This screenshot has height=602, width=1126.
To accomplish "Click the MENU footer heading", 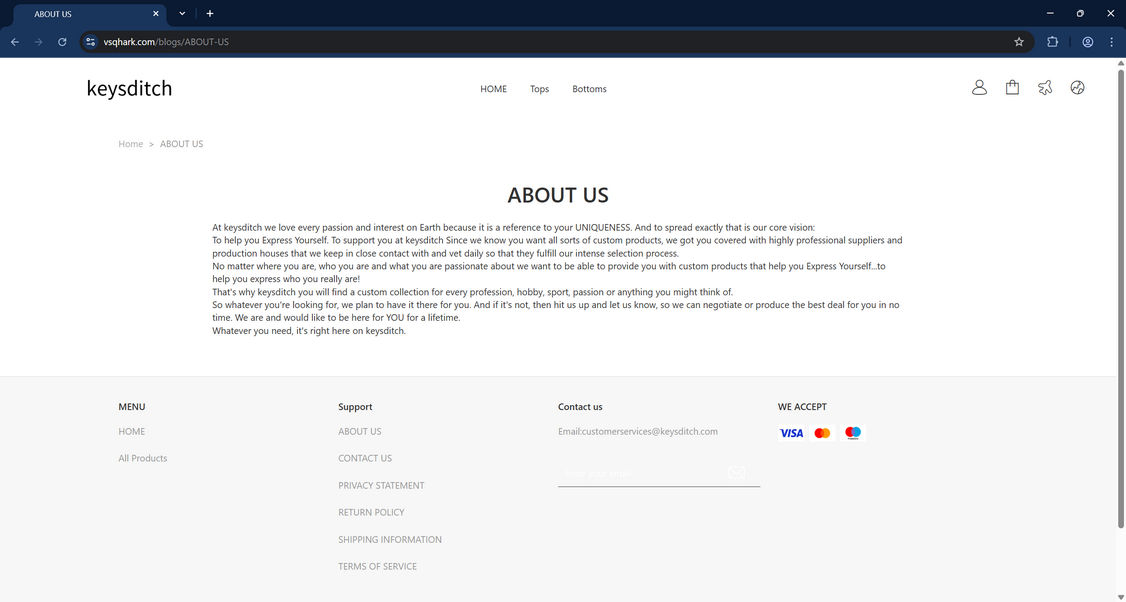I will tap(131, 407).
